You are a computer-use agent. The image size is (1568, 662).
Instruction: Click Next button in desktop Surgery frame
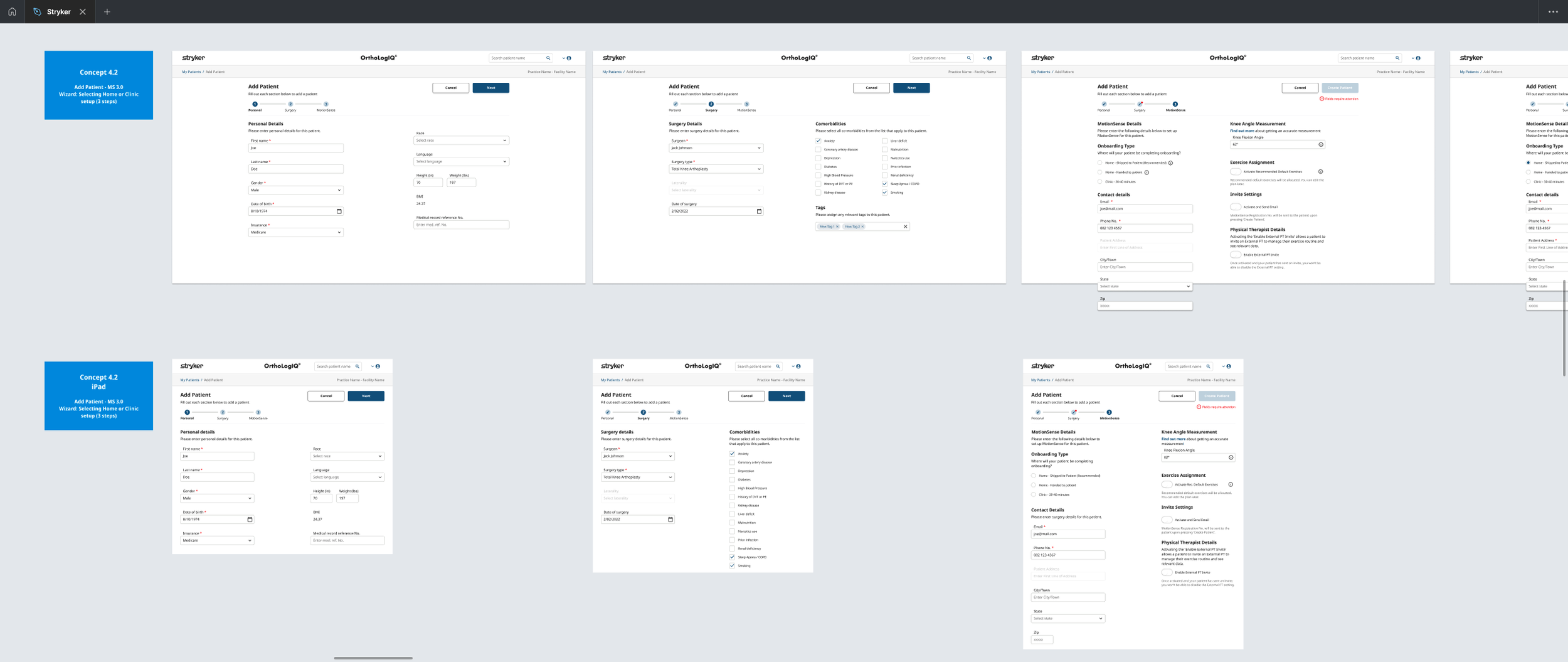pyautogui.click(x=911, y=88)
